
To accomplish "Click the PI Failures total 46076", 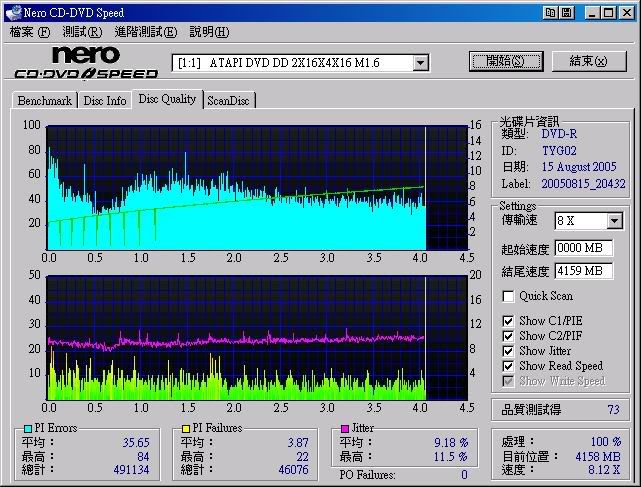I will point(294,470).
